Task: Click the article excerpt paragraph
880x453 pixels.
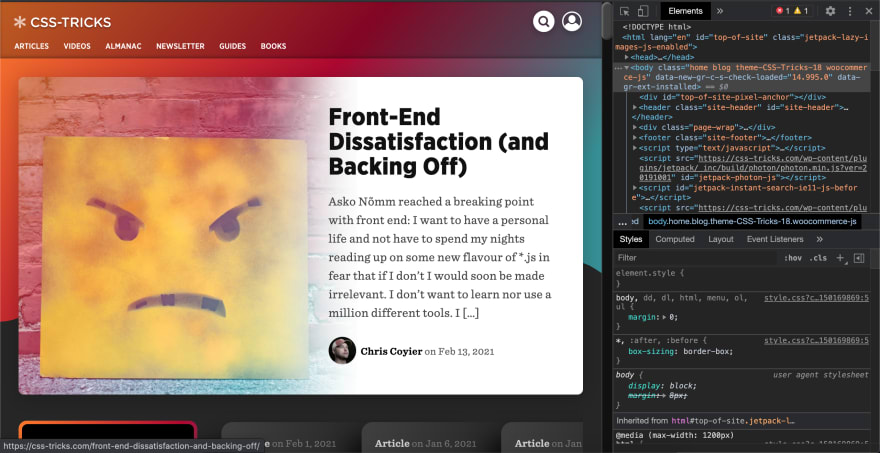Action: click(440, 257)
